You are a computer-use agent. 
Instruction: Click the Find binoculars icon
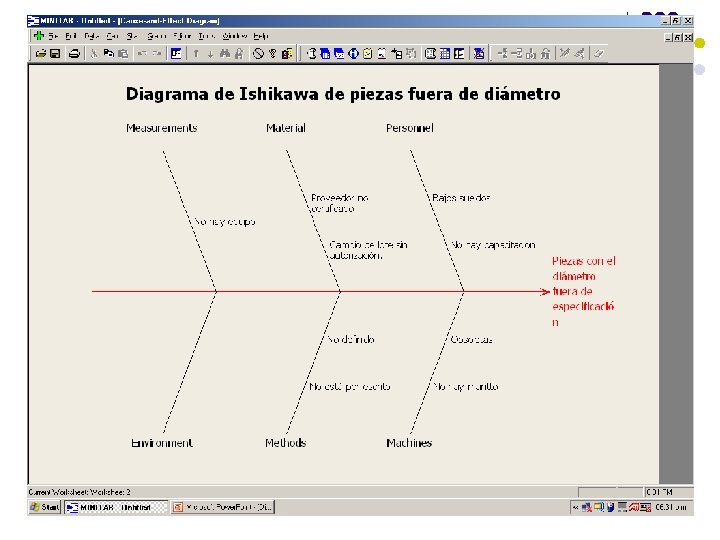tap(225, 54)
